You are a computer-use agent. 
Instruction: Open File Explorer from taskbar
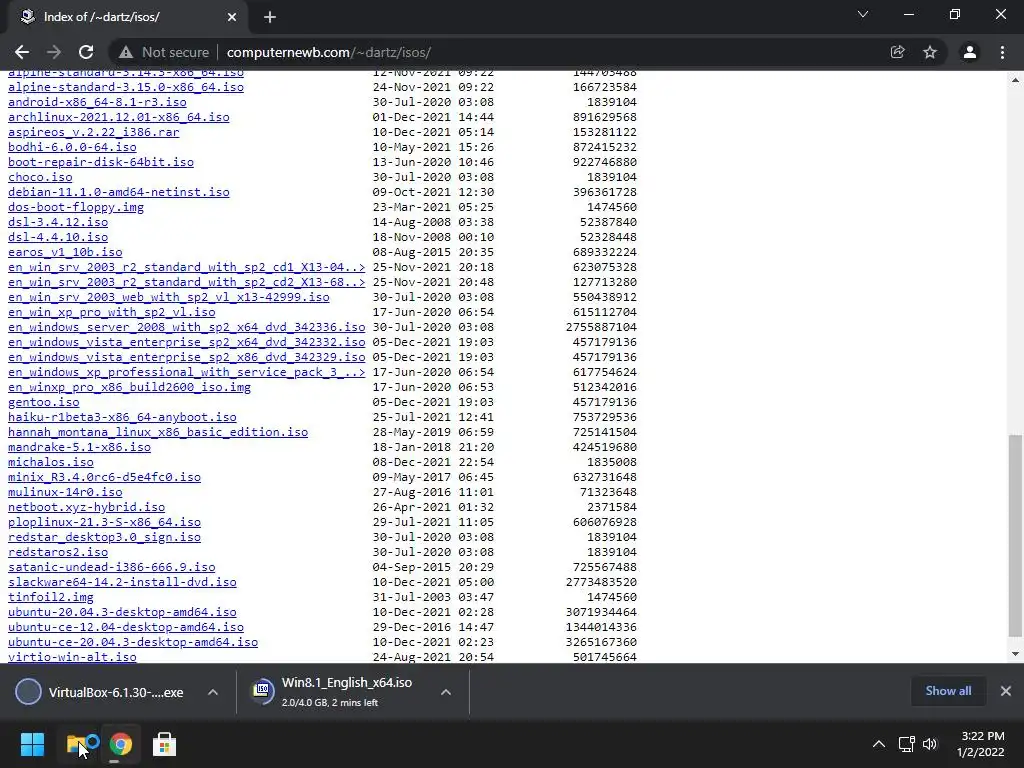coord(76,744)
